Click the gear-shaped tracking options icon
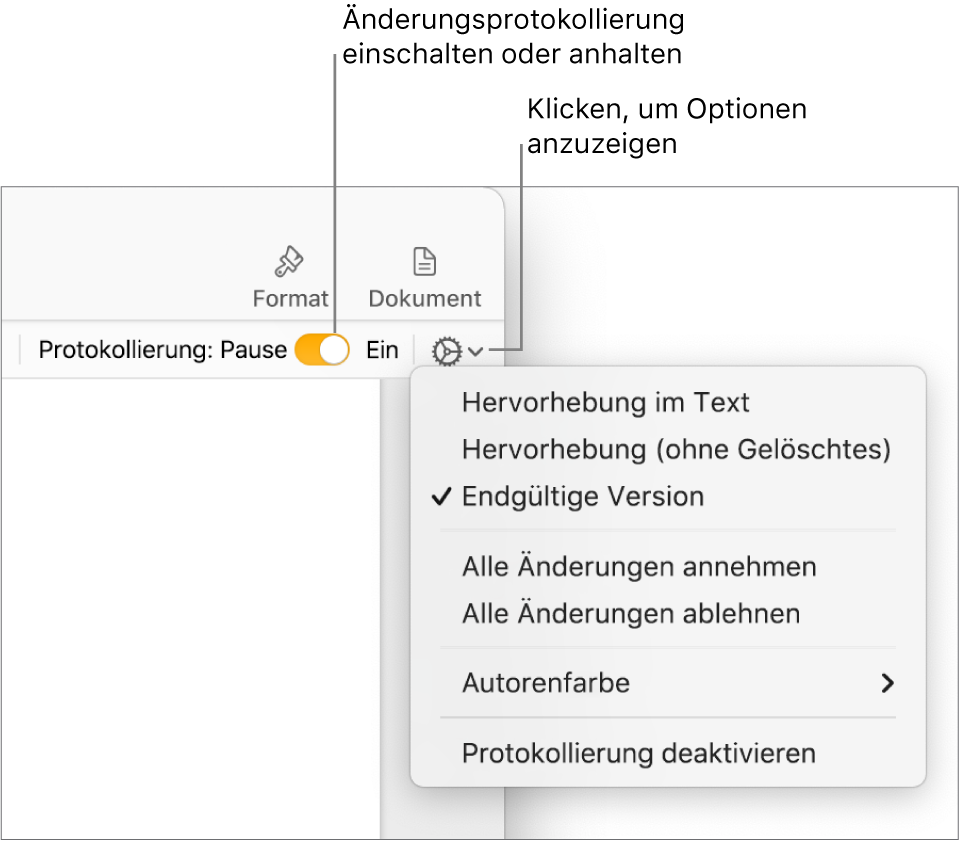 446,350
